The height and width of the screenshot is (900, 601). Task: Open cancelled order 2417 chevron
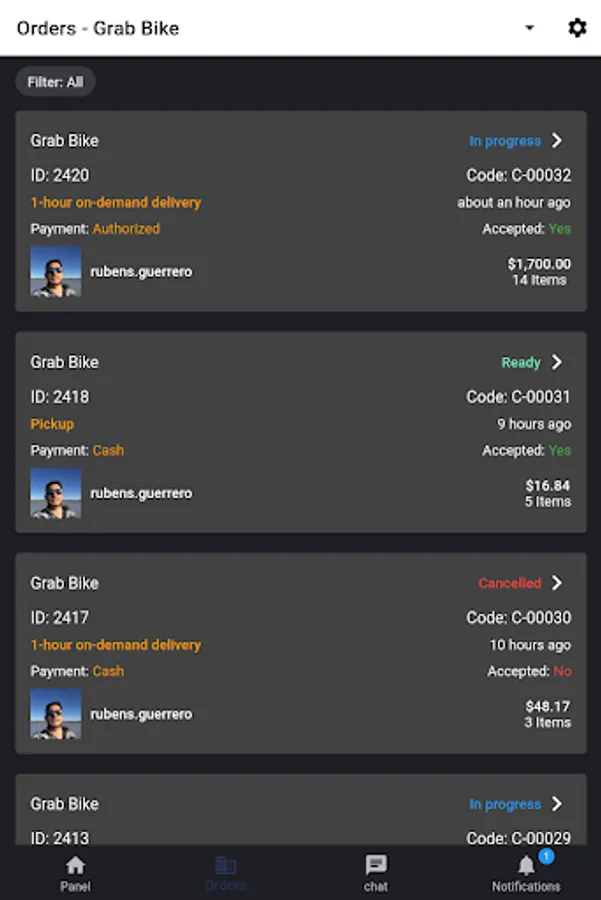(x=557, y=583)
